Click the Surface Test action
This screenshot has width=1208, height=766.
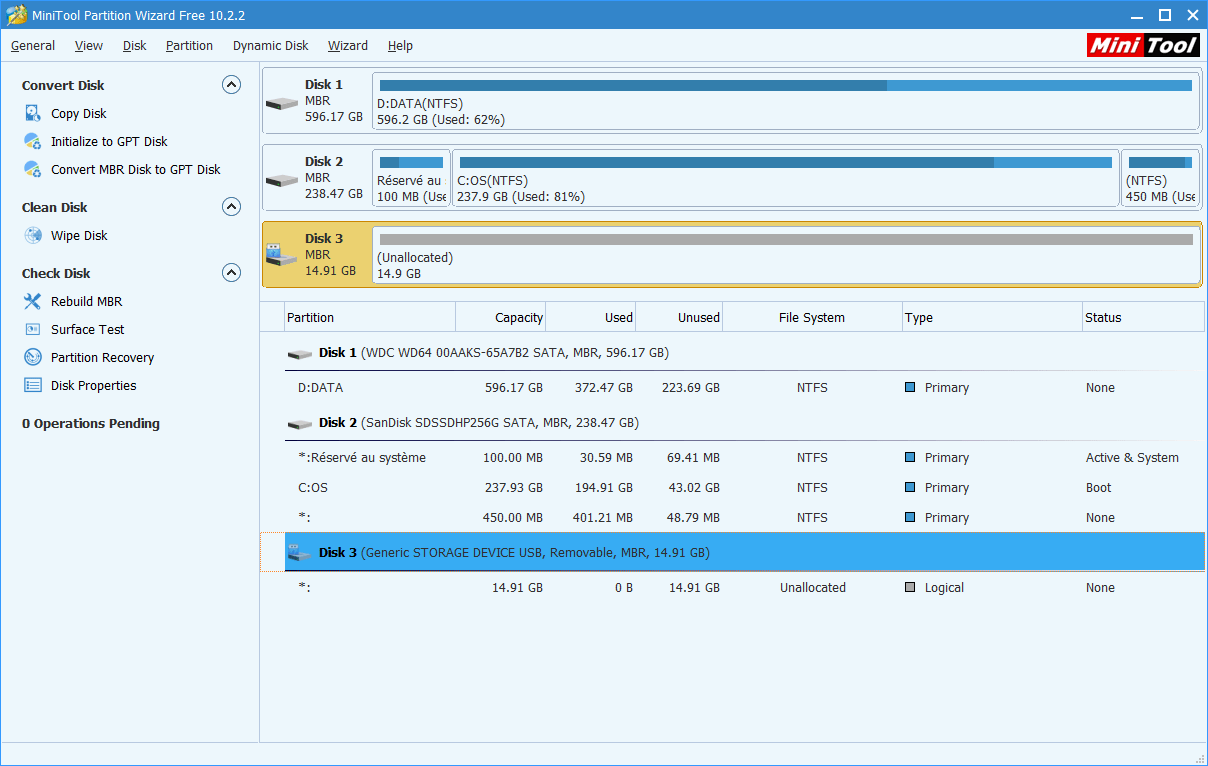pos(88,329)
